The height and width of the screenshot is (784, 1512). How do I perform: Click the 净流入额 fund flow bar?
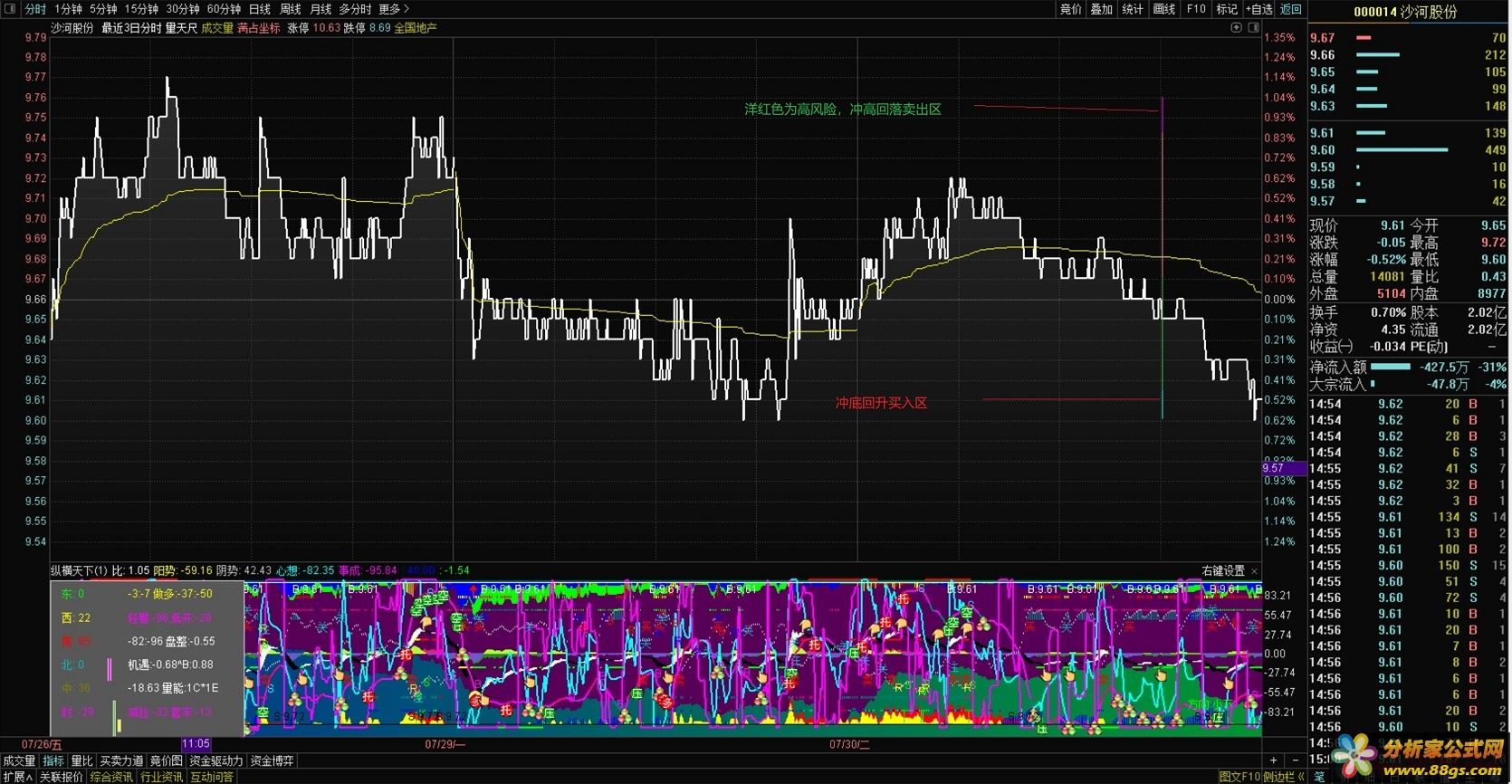(1391, 367)
